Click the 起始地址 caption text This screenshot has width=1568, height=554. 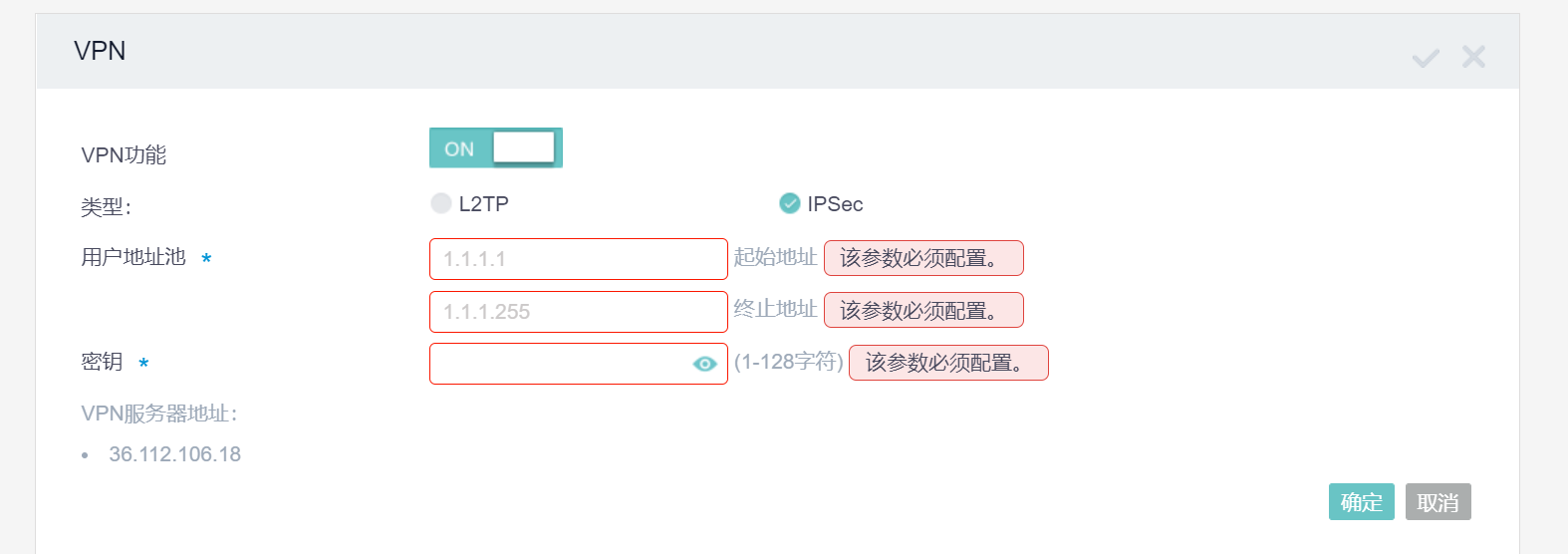pyautogui.click(x=775, y=257)
